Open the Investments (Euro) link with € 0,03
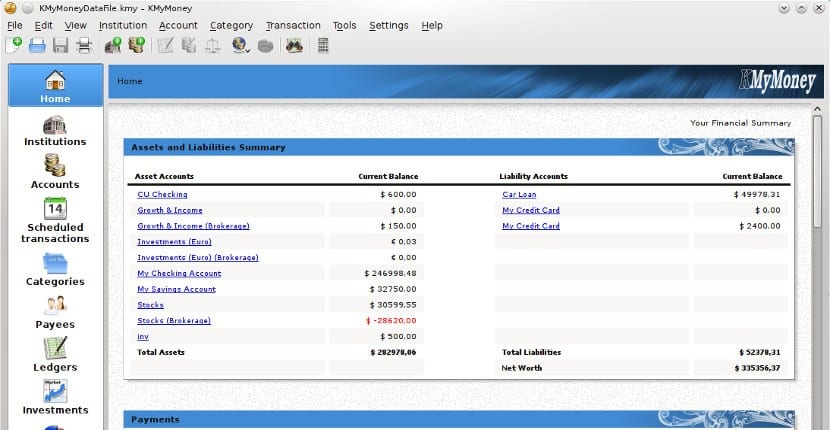Viewport: 830px width, 430px height. [174, 242]
